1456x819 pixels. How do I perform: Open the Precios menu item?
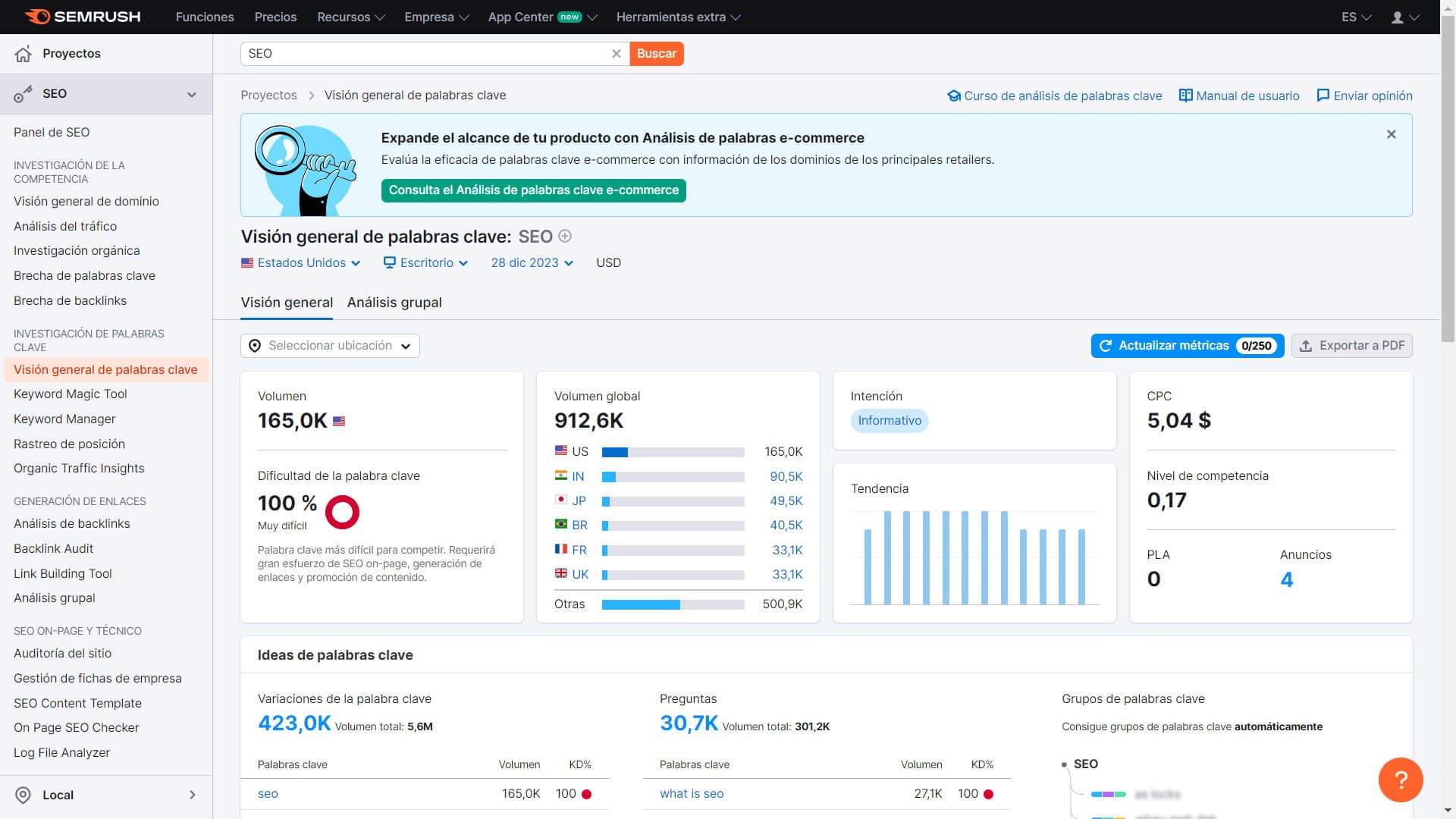[275, 17]
